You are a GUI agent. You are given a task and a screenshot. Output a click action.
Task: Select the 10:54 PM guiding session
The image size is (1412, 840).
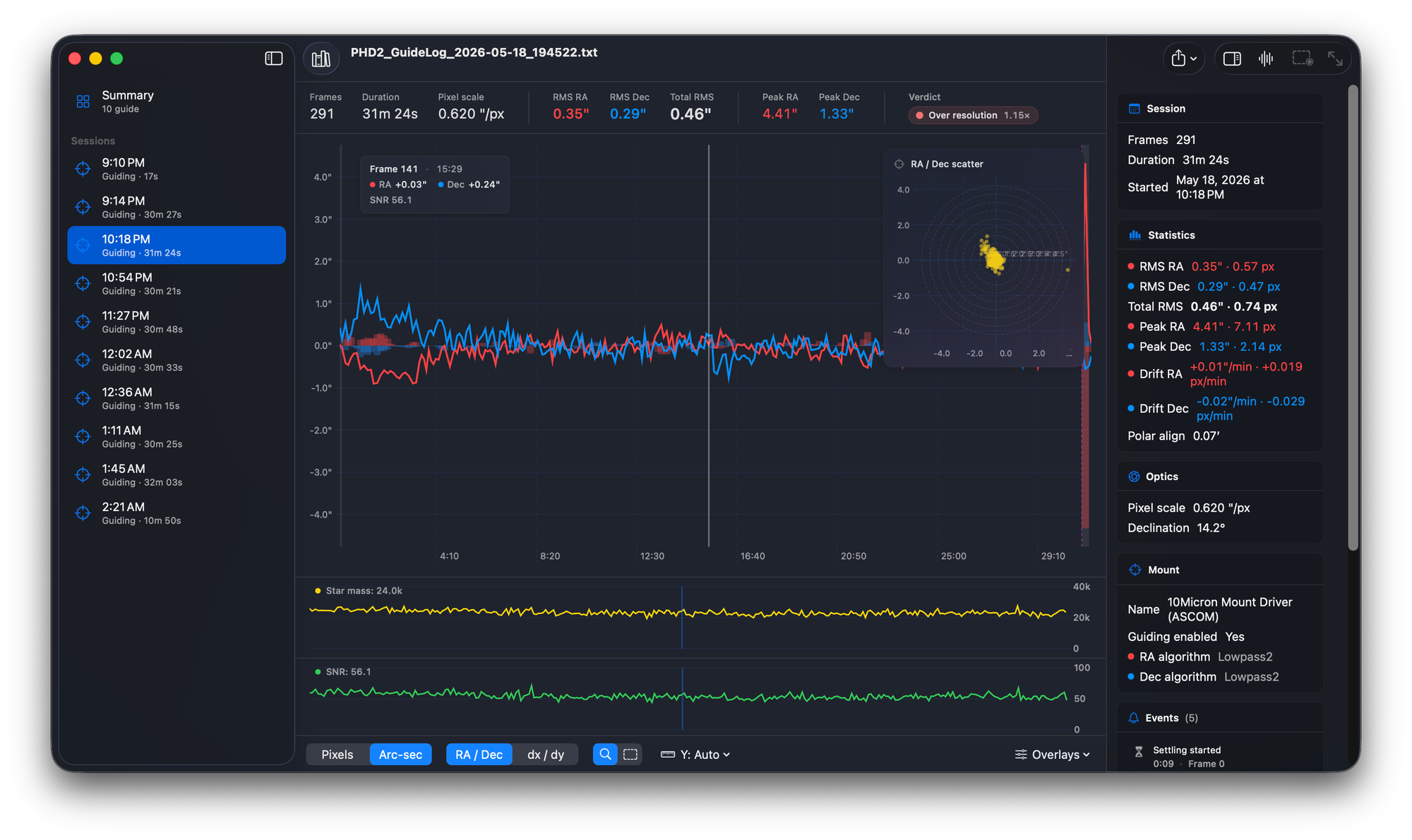(176, 283)
